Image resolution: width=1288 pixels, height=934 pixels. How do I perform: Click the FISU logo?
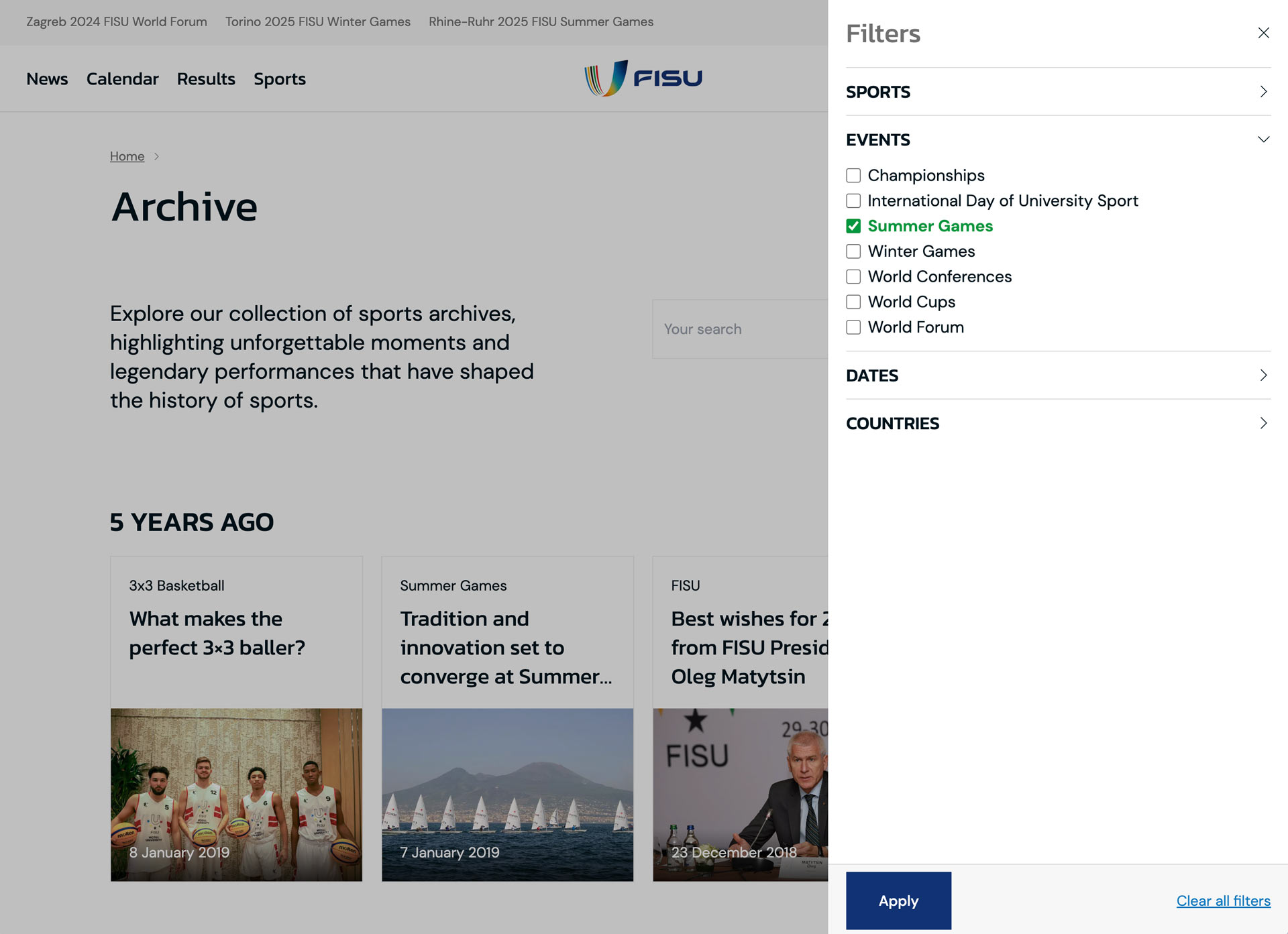click(643, 78)
